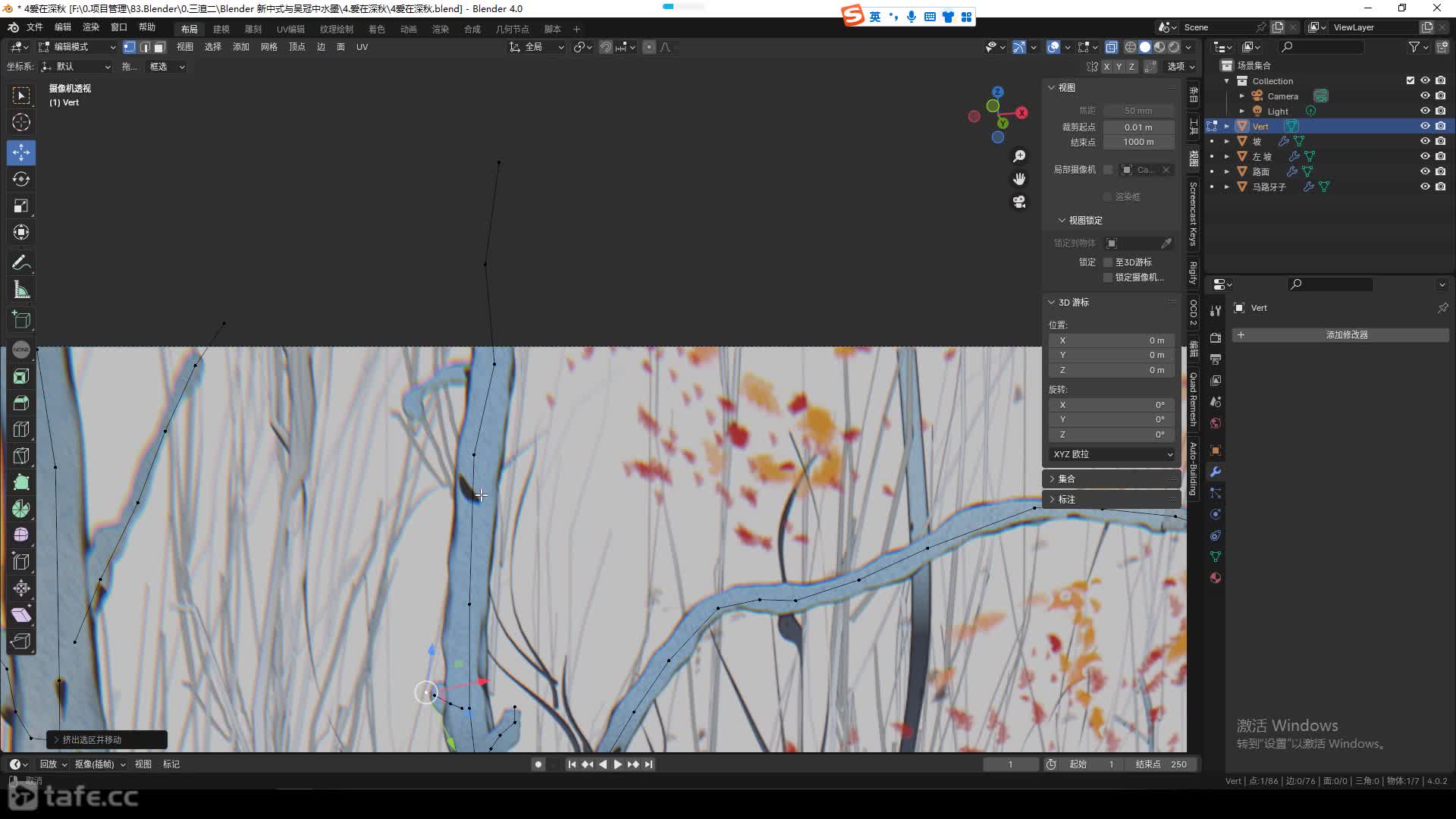1456x819 pixels.
Task: Select the Transform tool
Action: pos(21,232)
